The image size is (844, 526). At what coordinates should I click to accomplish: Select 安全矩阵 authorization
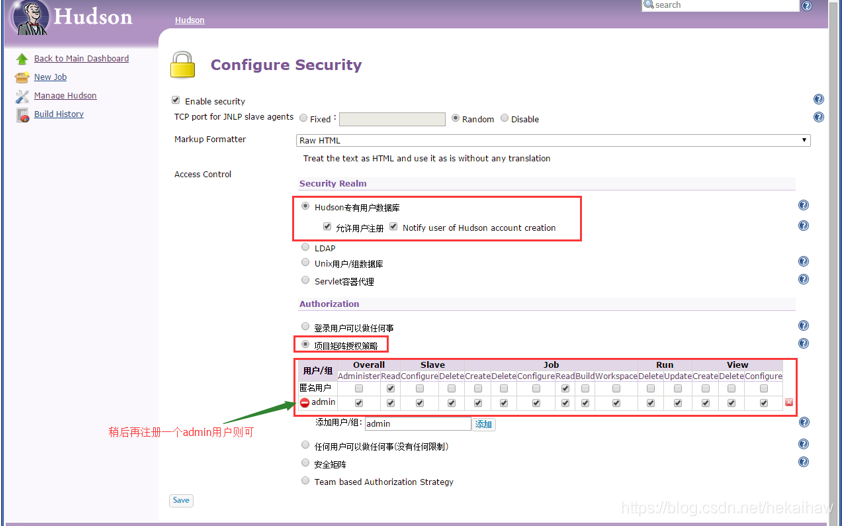tap(305, 462)
